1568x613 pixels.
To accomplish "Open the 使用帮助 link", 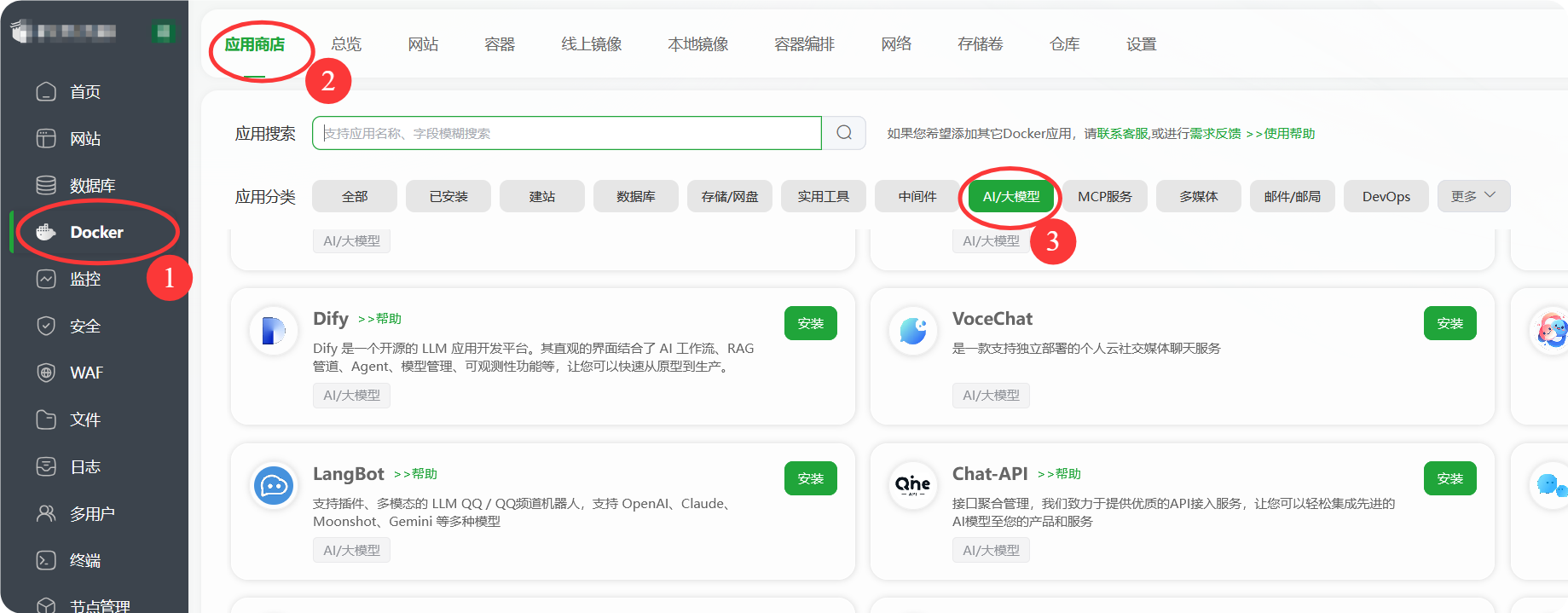I will pyautogui.click(x=1281, y=134).
